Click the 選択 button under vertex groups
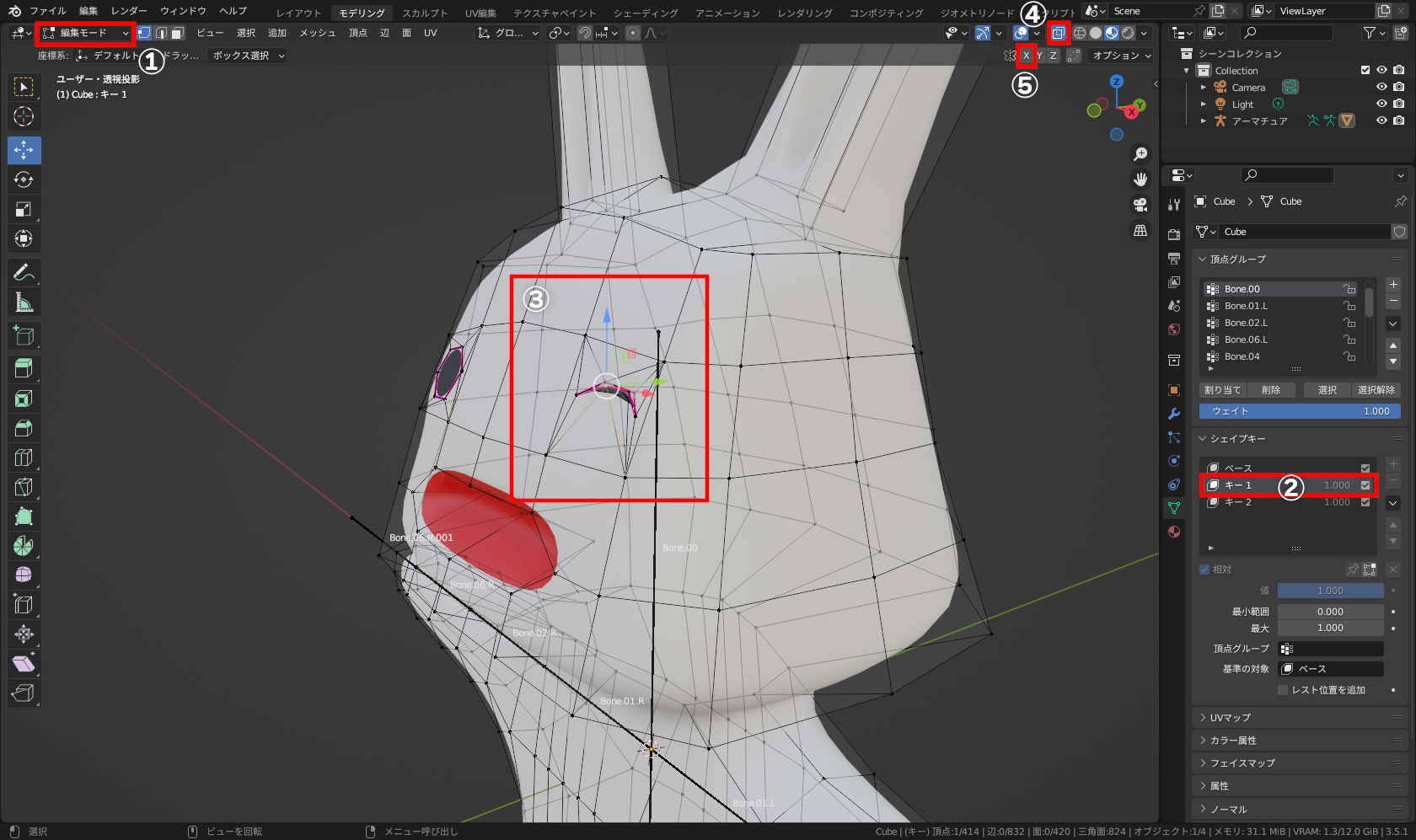Viewport: 1416px width, 840px height. (1327, 390)
